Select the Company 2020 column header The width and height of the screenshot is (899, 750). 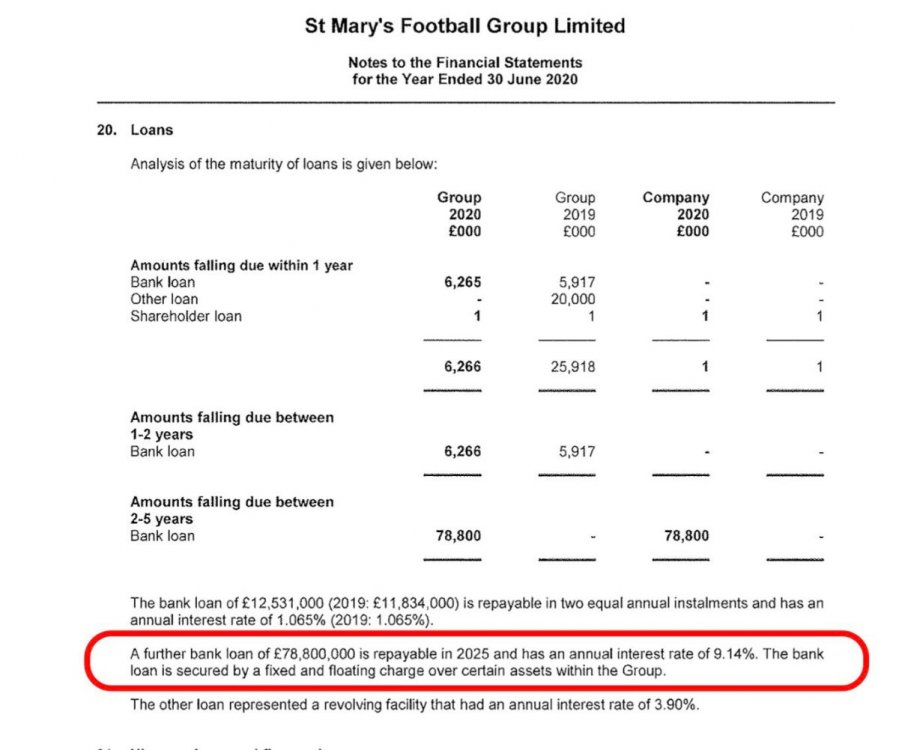pyautogui.click(x=676, y=215)
